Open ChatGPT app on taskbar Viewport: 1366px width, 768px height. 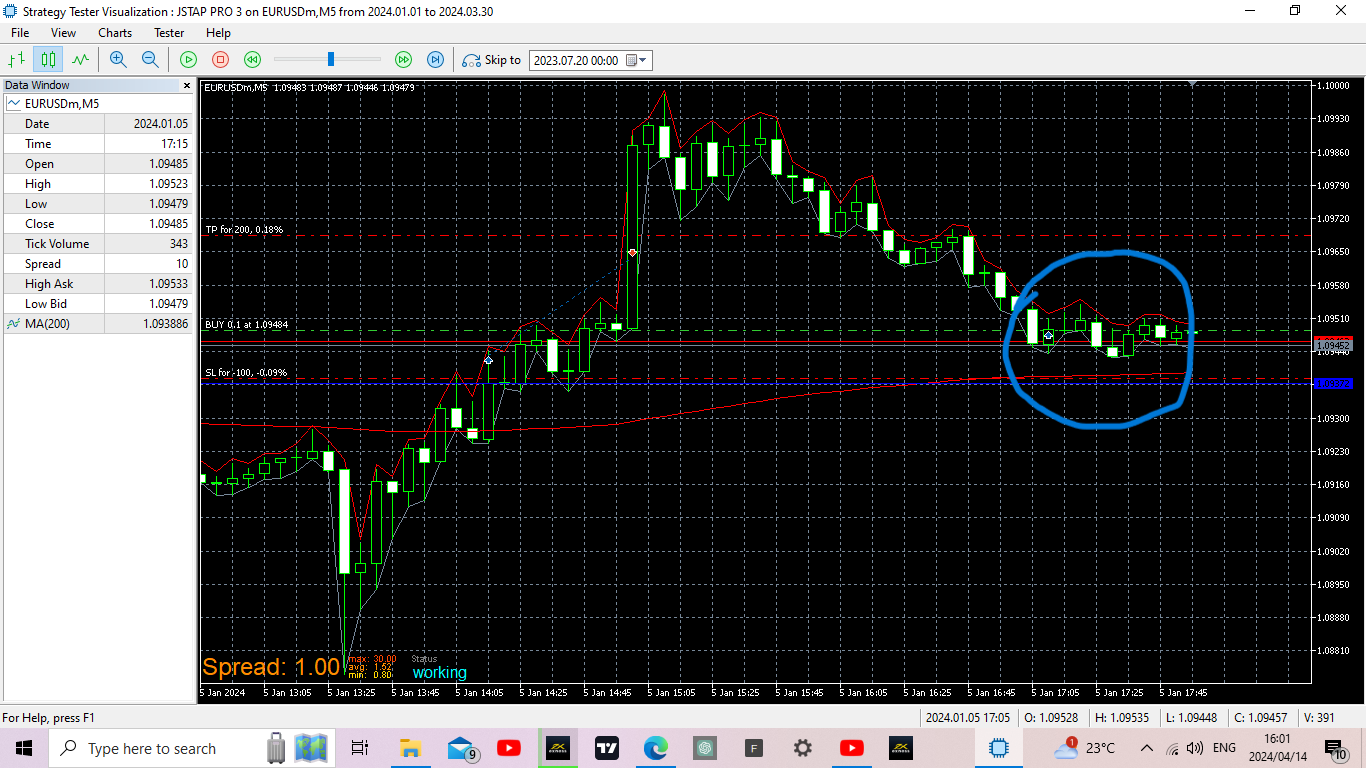tap(704, 748)
